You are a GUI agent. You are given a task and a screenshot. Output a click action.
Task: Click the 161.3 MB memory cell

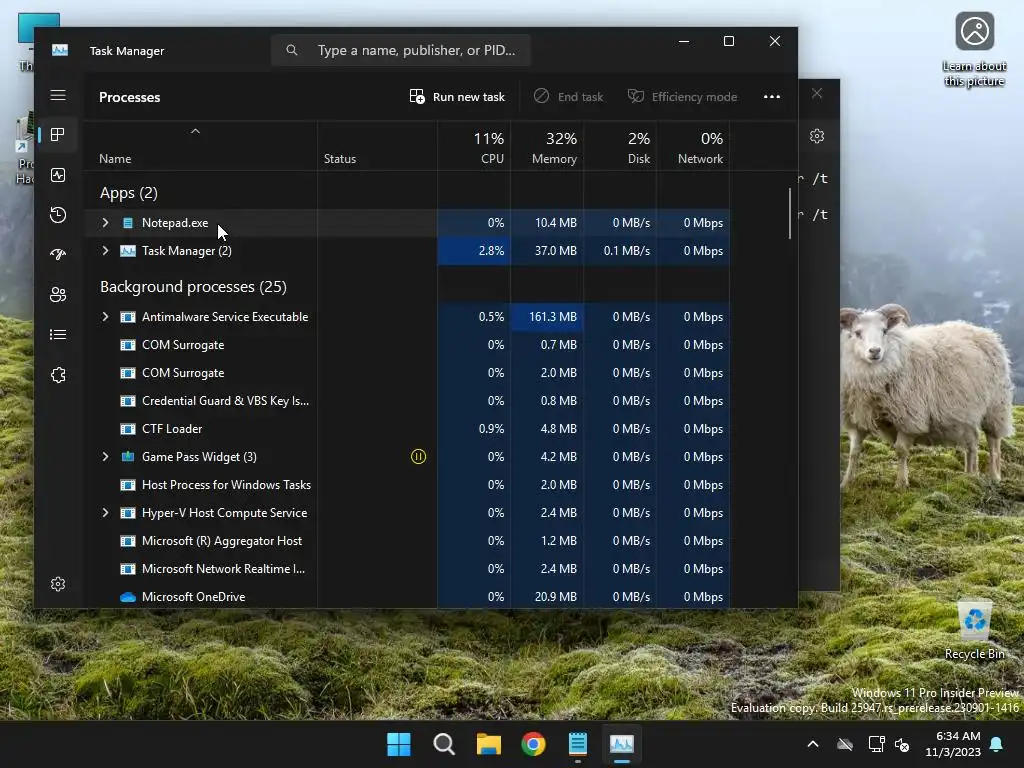pos(547,317)
